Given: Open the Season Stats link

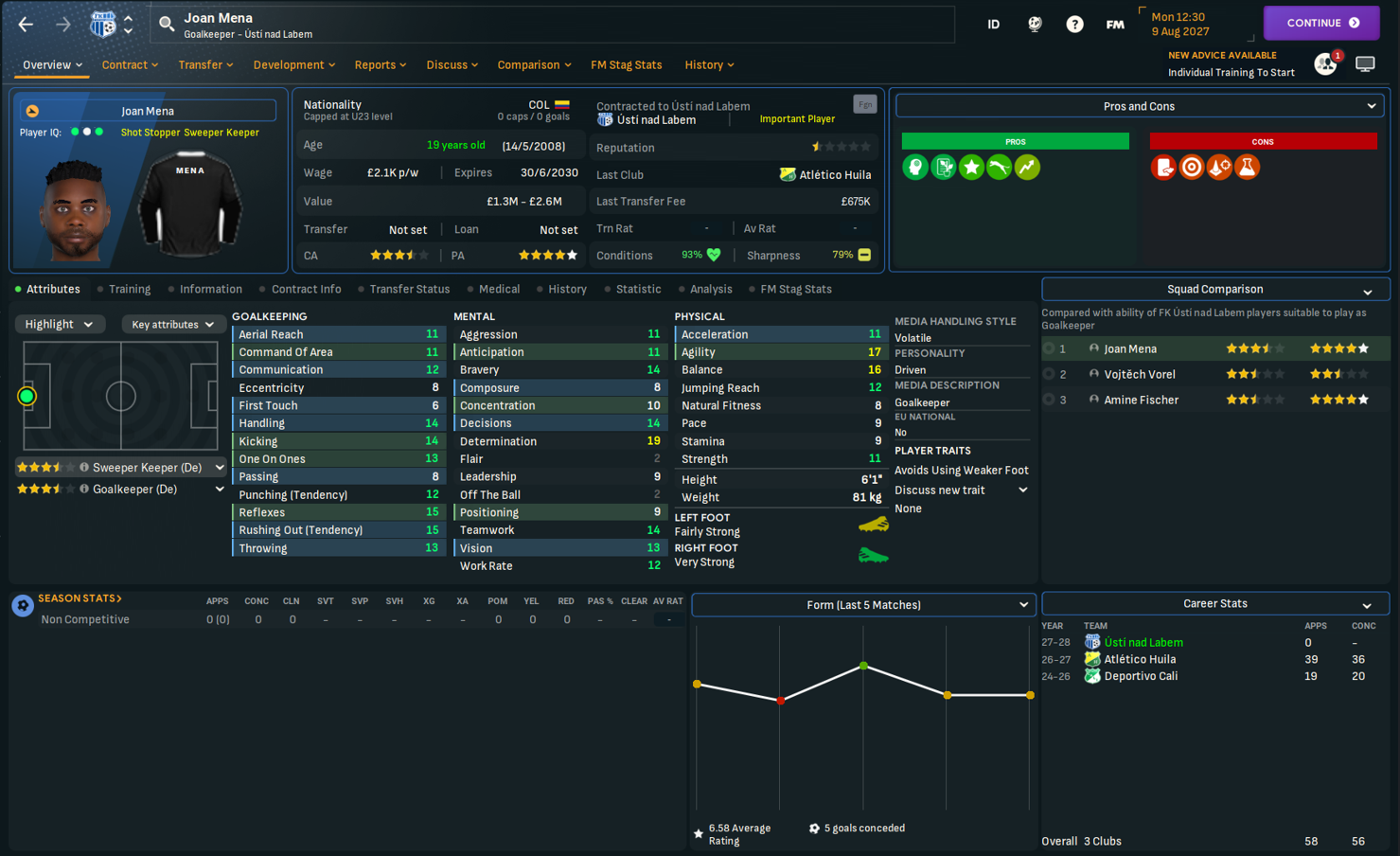Looking at the screenshot, I should [x=80, y=598].
